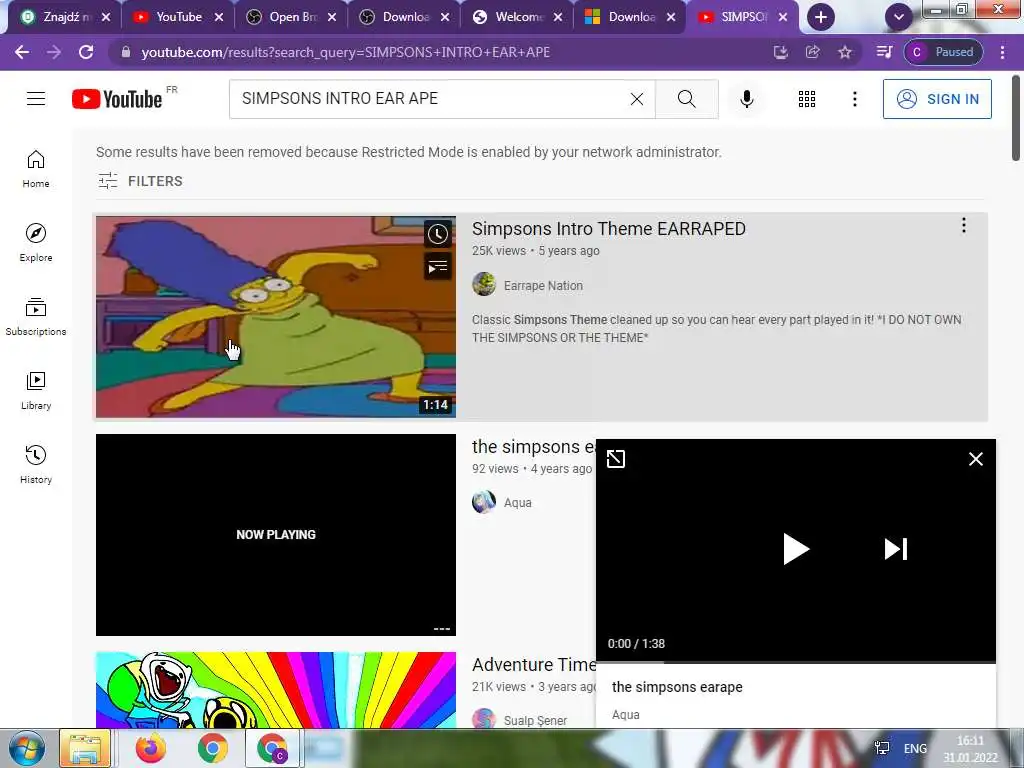1024x768 pixels.
Task: Open the Sualp Şener channel
Action: point(535,720)
